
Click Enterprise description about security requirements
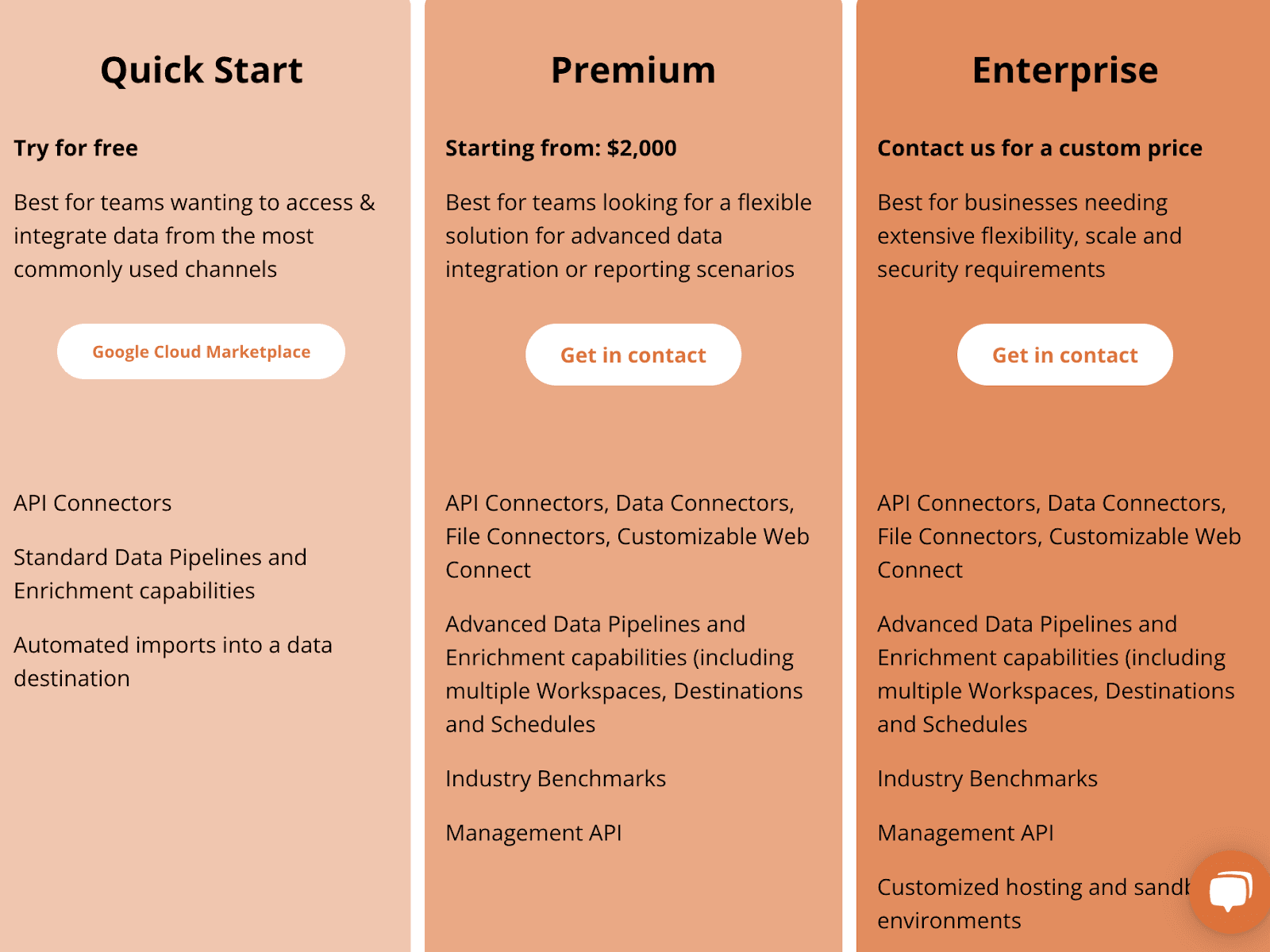point(1029,236)
